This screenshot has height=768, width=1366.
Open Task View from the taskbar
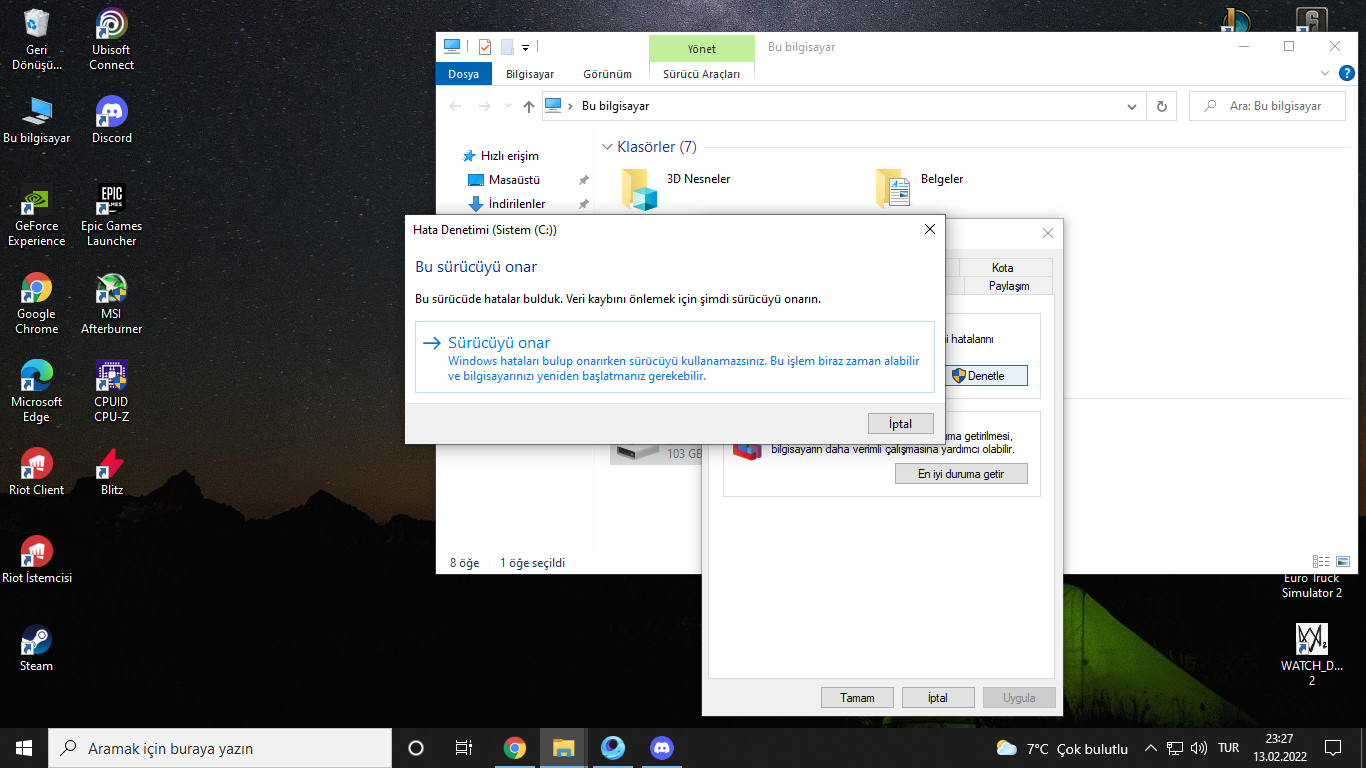[464, 748]
